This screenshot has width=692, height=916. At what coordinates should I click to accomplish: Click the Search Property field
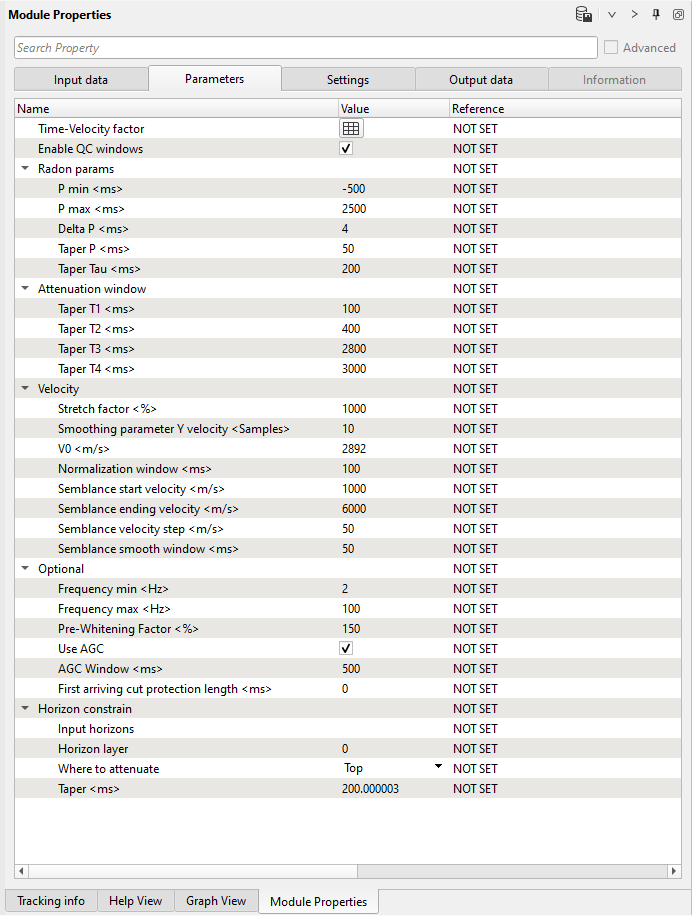[x=305, y=48]
